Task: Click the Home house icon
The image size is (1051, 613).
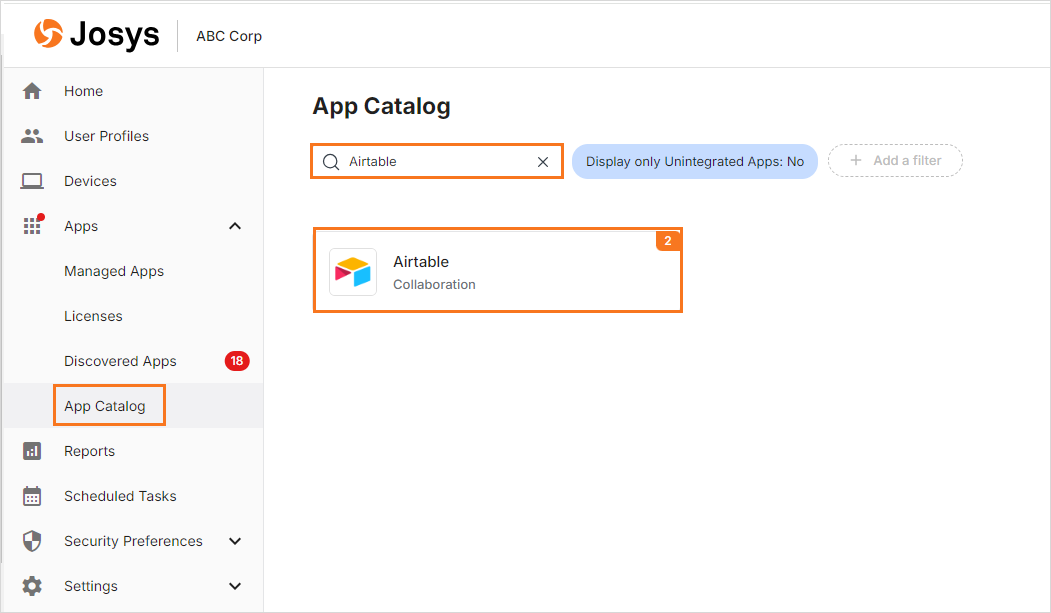Action: tap(32, 91)
